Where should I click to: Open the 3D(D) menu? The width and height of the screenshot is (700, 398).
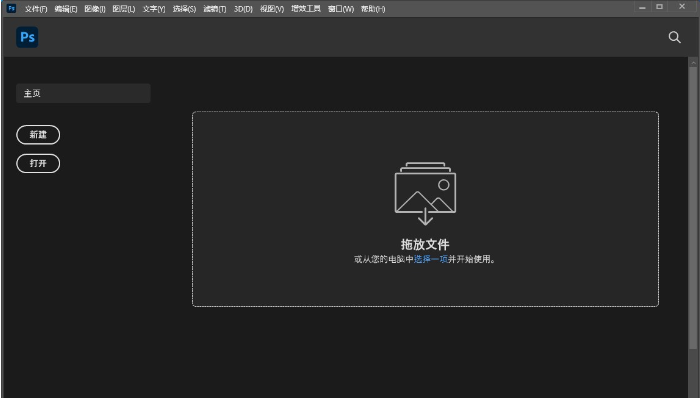coord(243,9)
